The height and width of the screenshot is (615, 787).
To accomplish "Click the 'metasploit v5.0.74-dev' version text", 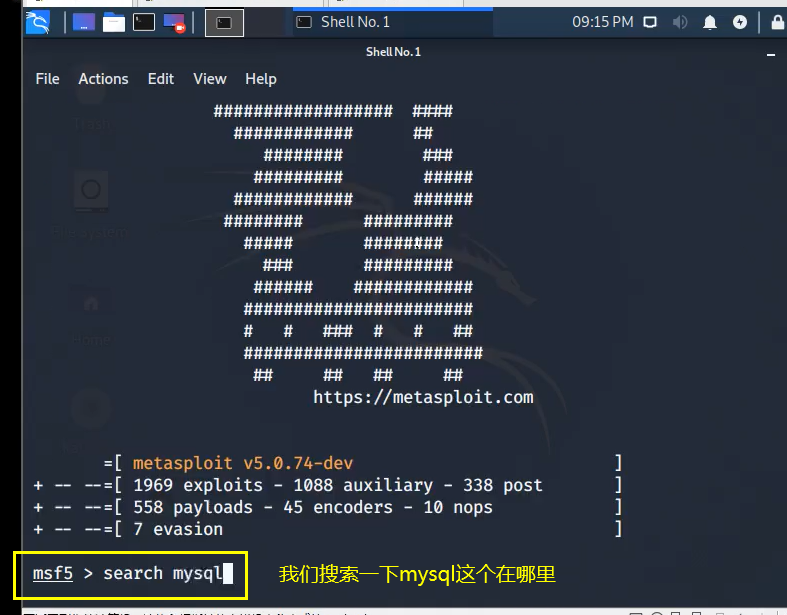I will click(x=243, y=463).
